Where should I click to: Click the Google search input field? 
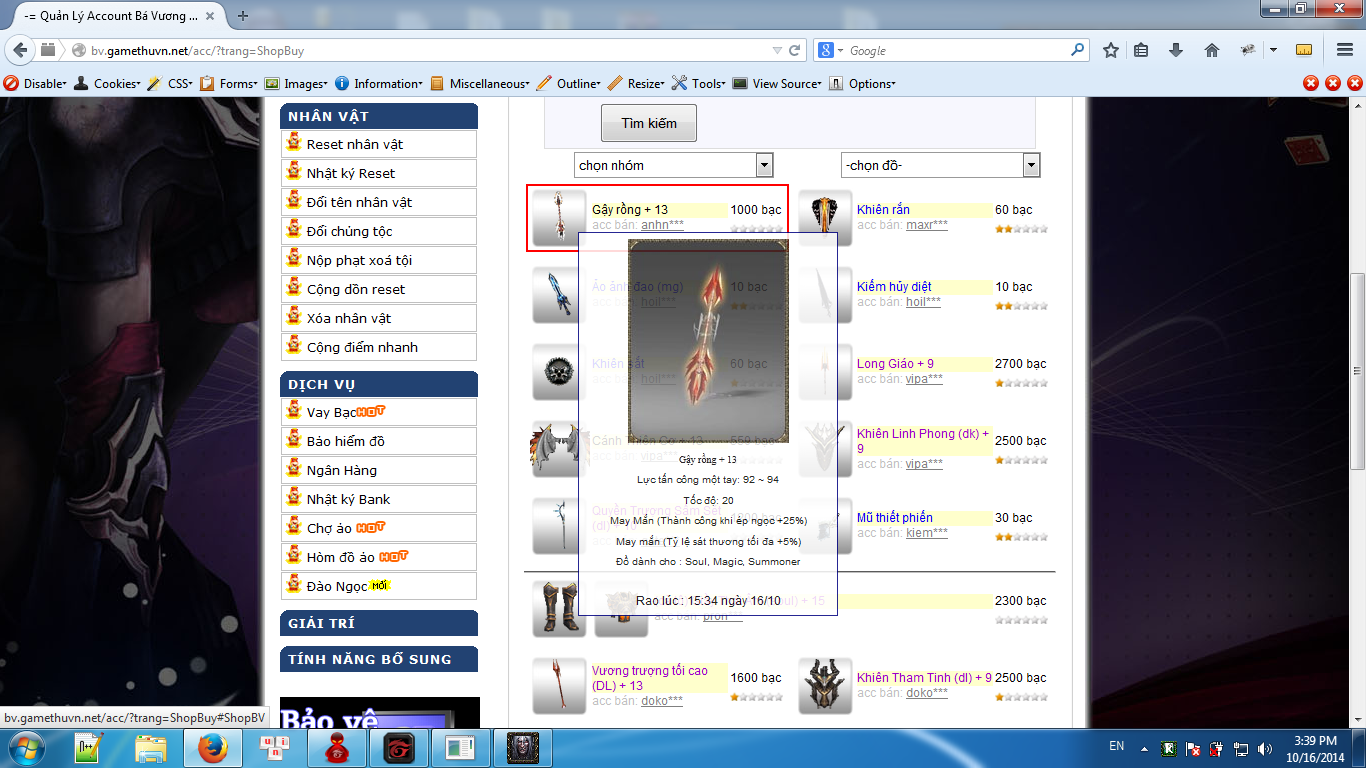pos(957,50)
